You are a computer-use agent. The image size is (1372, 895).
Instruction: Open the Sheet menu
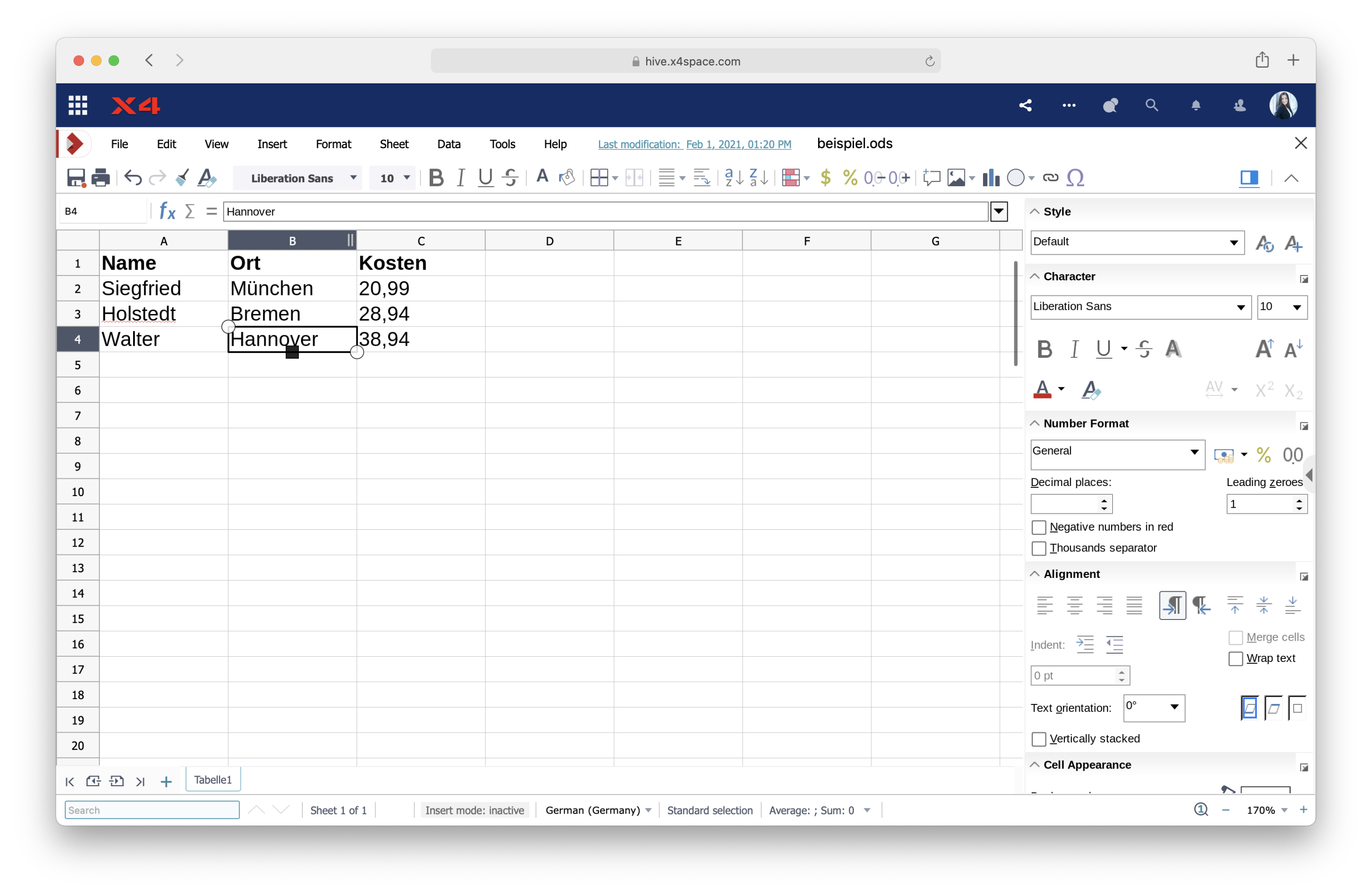click(394, 144)
